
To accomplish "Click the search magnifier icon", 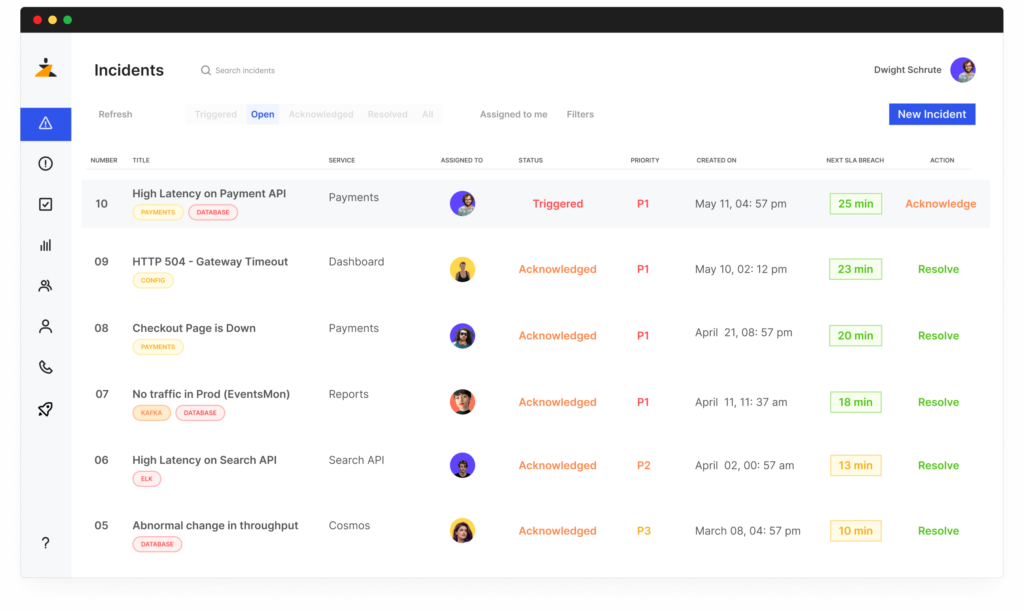I will [205, 71].
